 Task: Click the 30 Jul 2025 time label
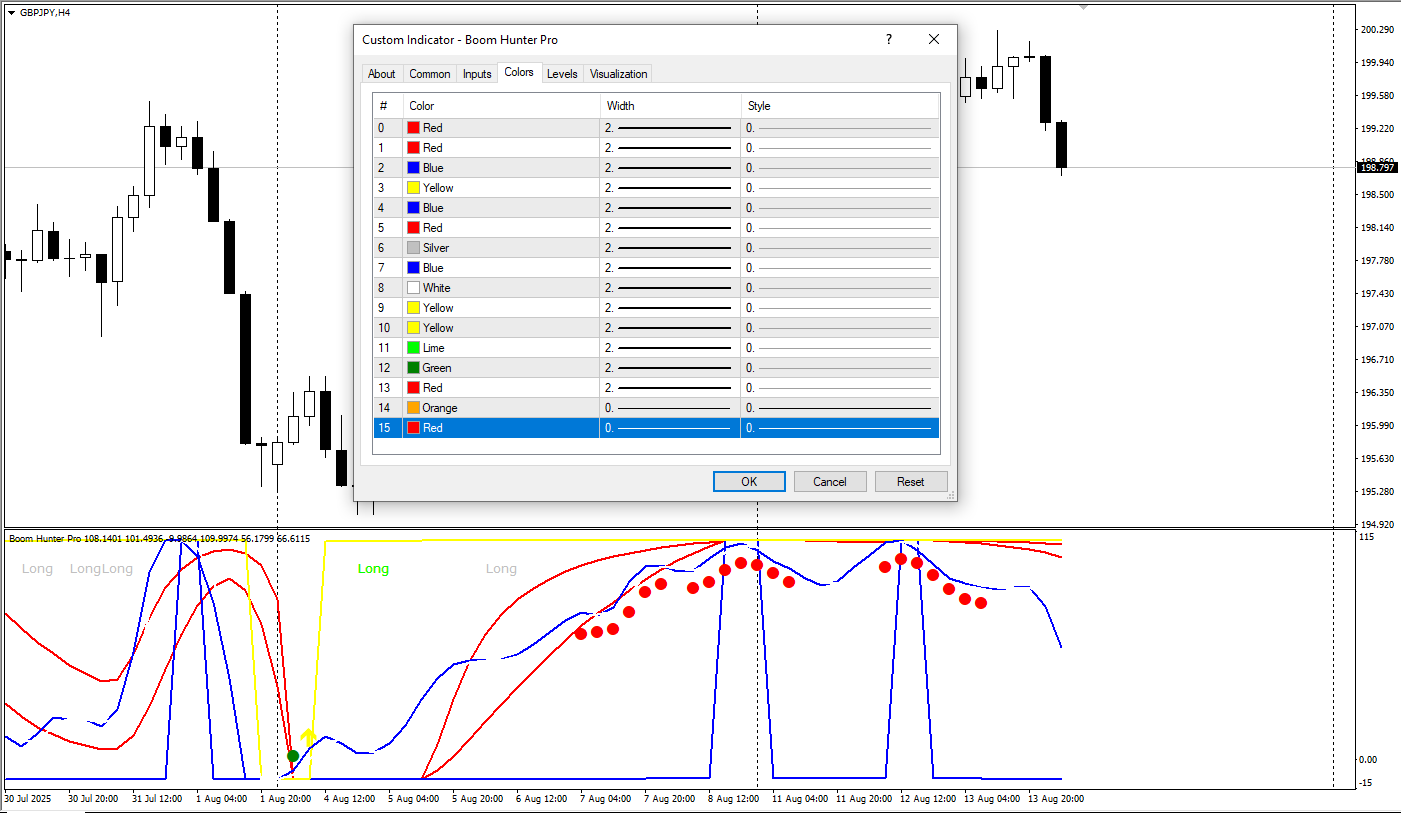point(27,799)
